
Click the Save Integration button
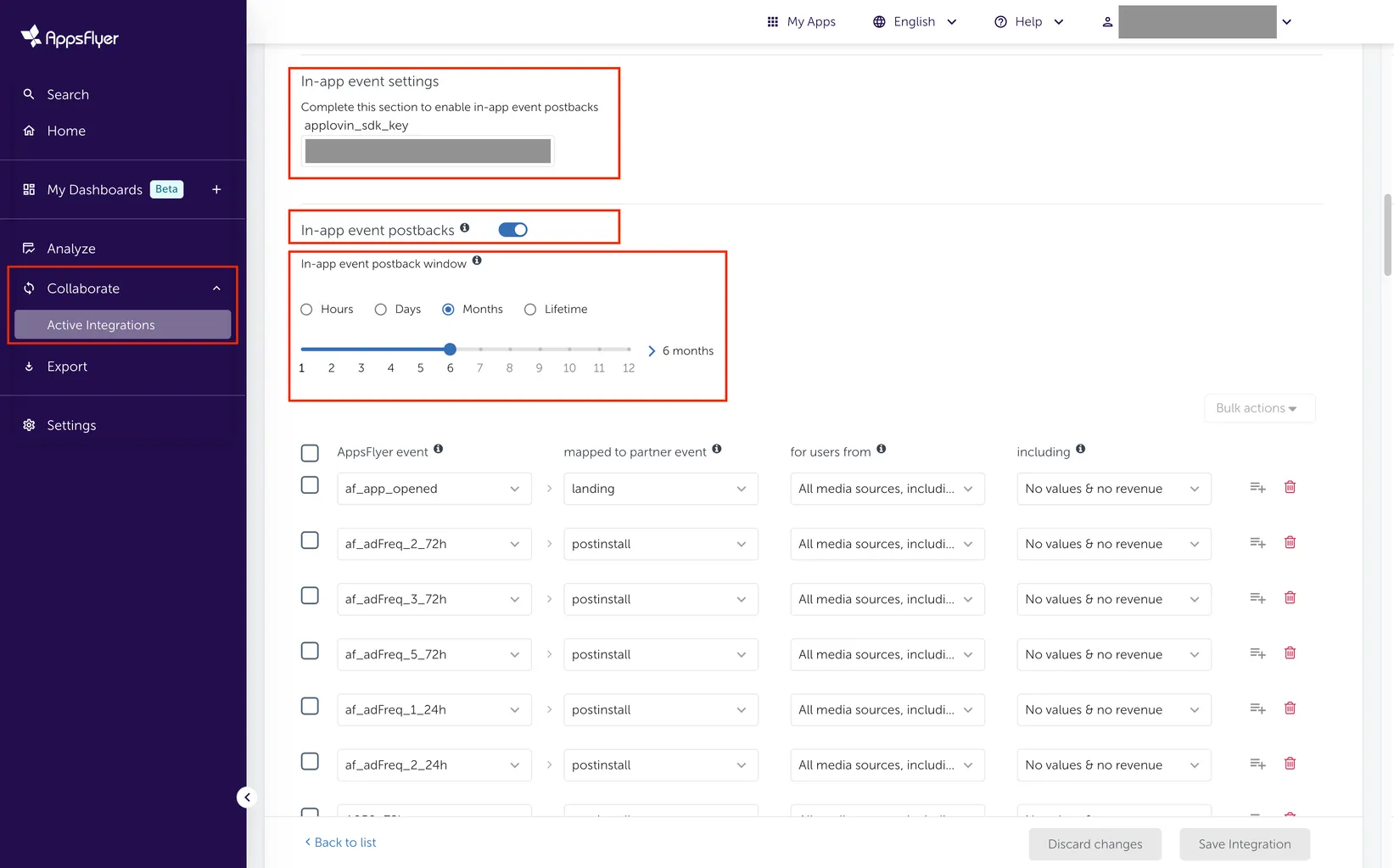1244,843
